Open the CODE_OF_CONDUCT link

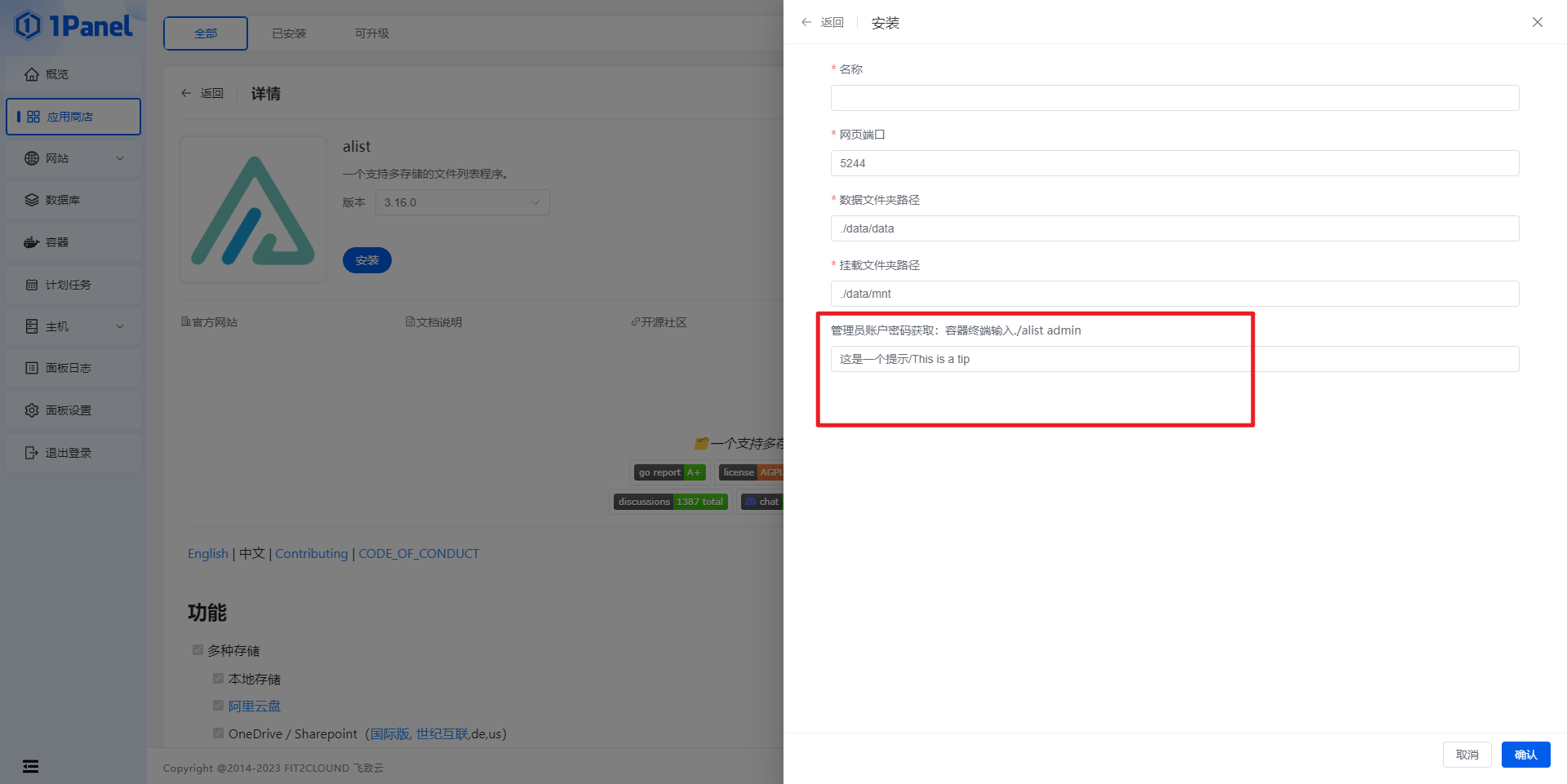(x=419, y=553)
